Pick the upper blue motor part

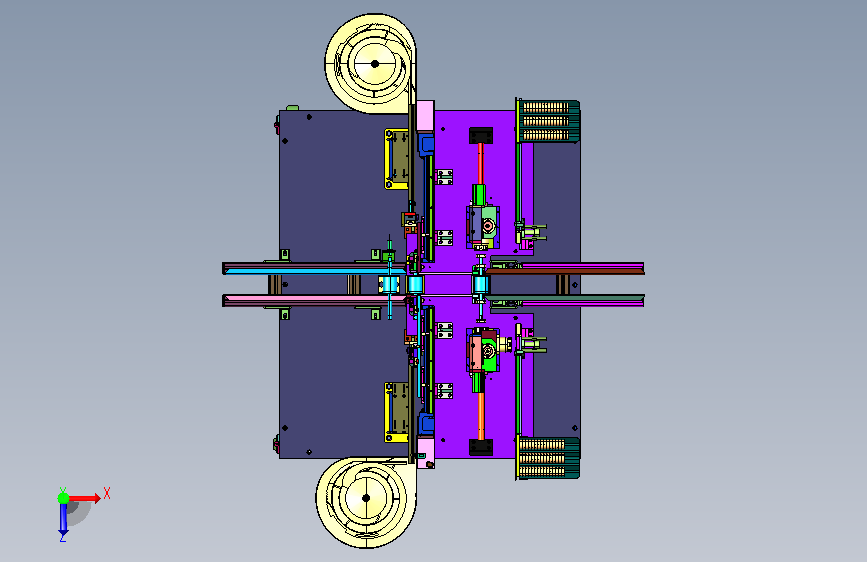click(x=426, y=144)
